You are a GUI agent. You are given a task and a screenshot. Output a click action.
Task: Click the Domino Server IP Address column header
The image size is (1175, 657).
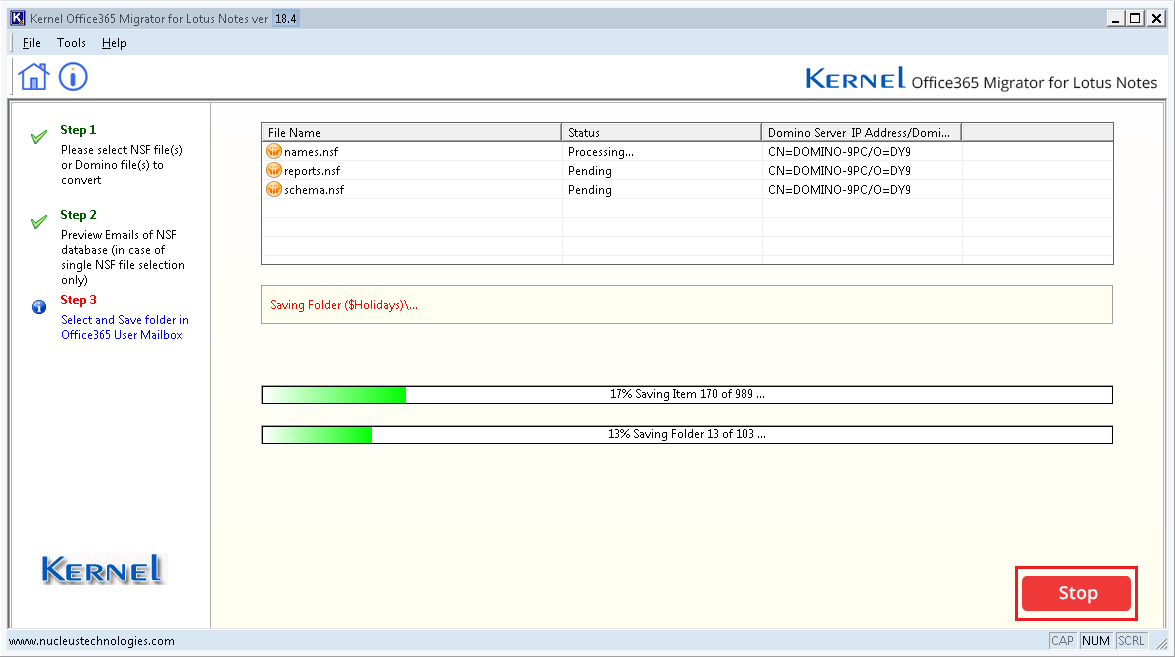click(x=862, y=133)
